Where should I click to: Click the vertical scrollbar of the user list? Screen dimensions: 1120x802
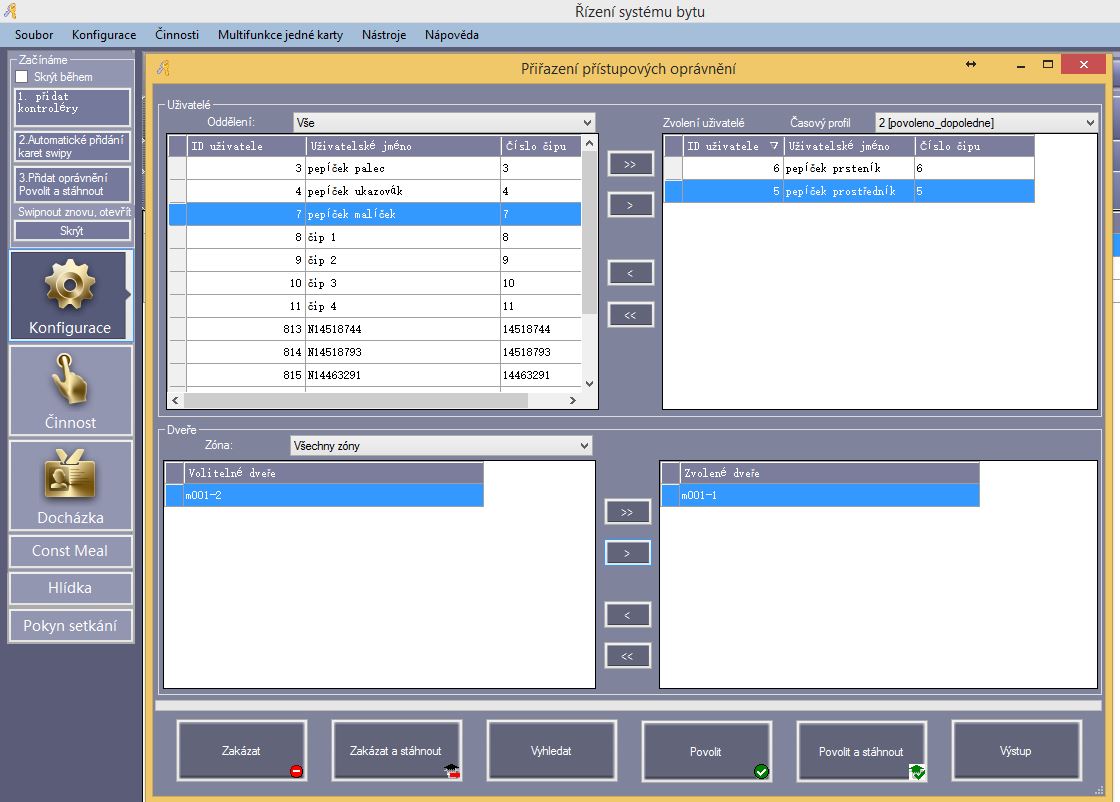point(589,263)
